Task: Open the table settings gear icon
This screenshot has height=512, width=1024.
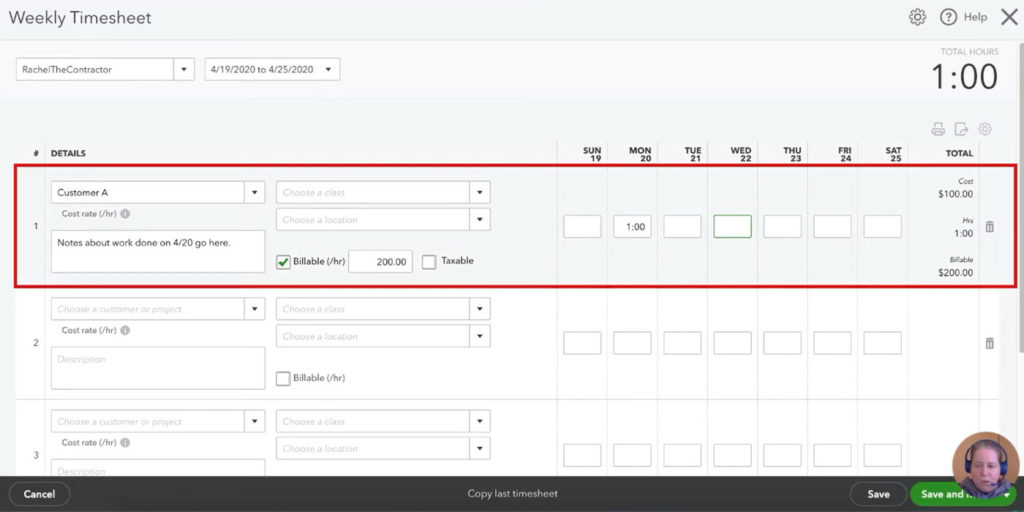Action: click(985, 129)
